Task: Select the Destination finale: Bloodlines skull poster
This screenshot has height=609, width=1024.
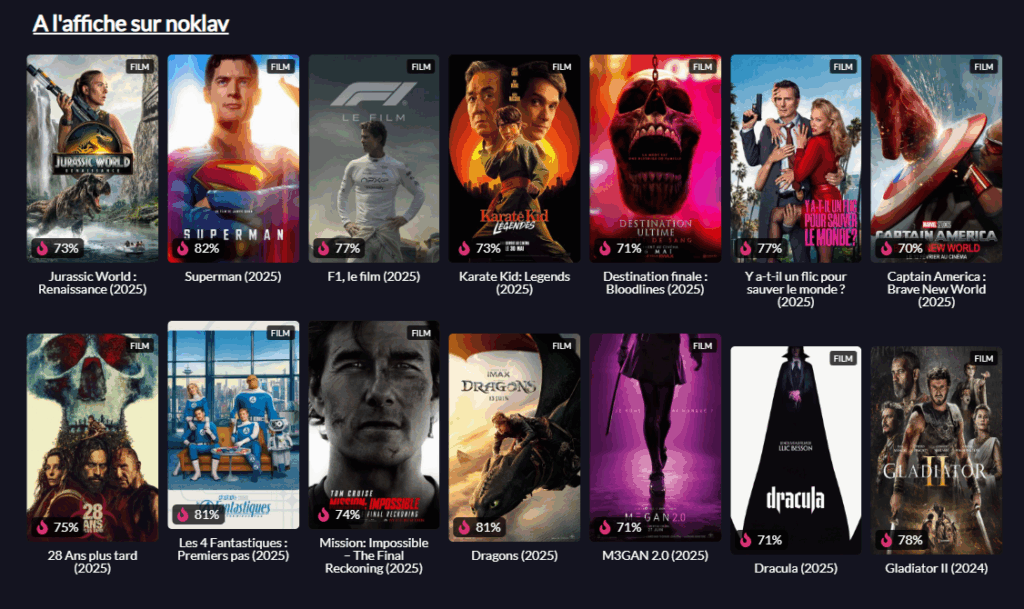Action: (655, 159)
